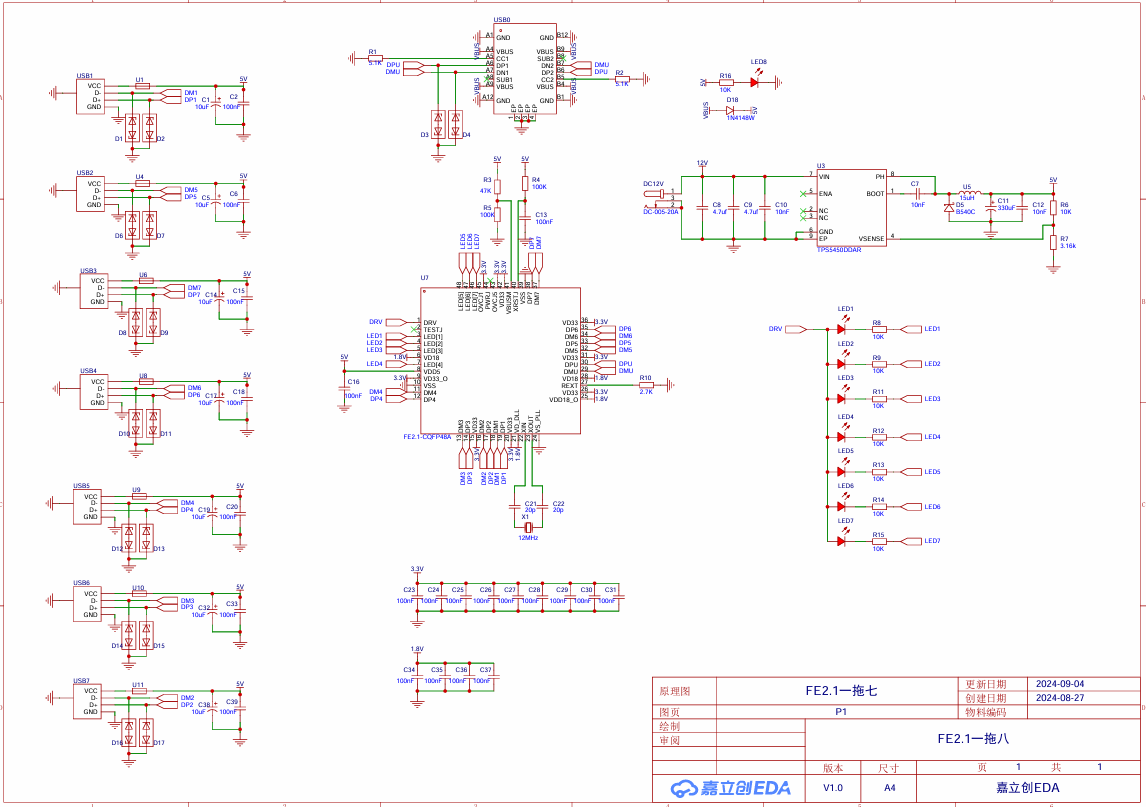
Task: Select the U3 TPS5450DDAR regulator symbol
Action: (851, 208)
